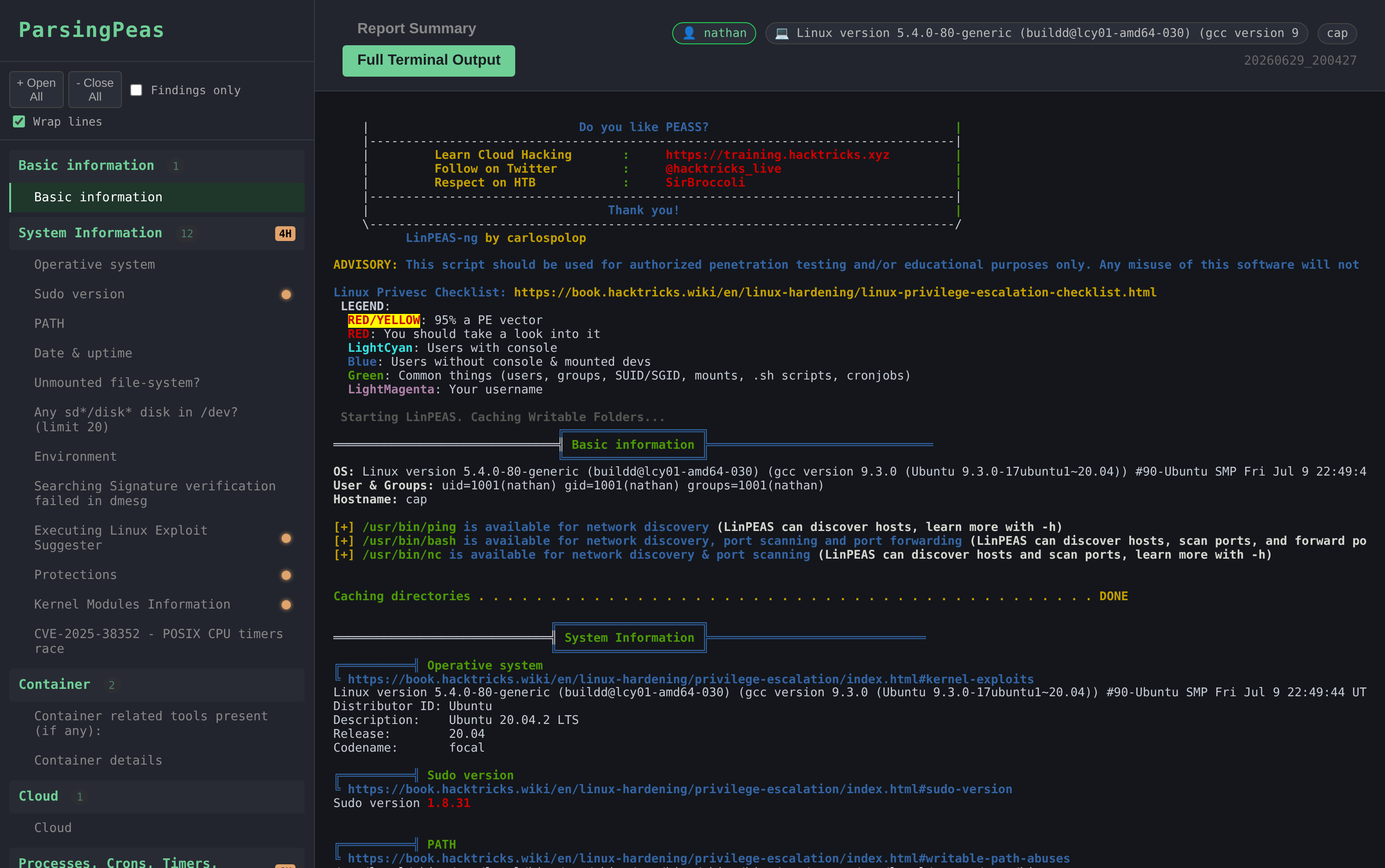This screenshot has height=868, width=1385.
Task: Click the Sudo version 1.8.31 value
Action: tap(449, 803)
